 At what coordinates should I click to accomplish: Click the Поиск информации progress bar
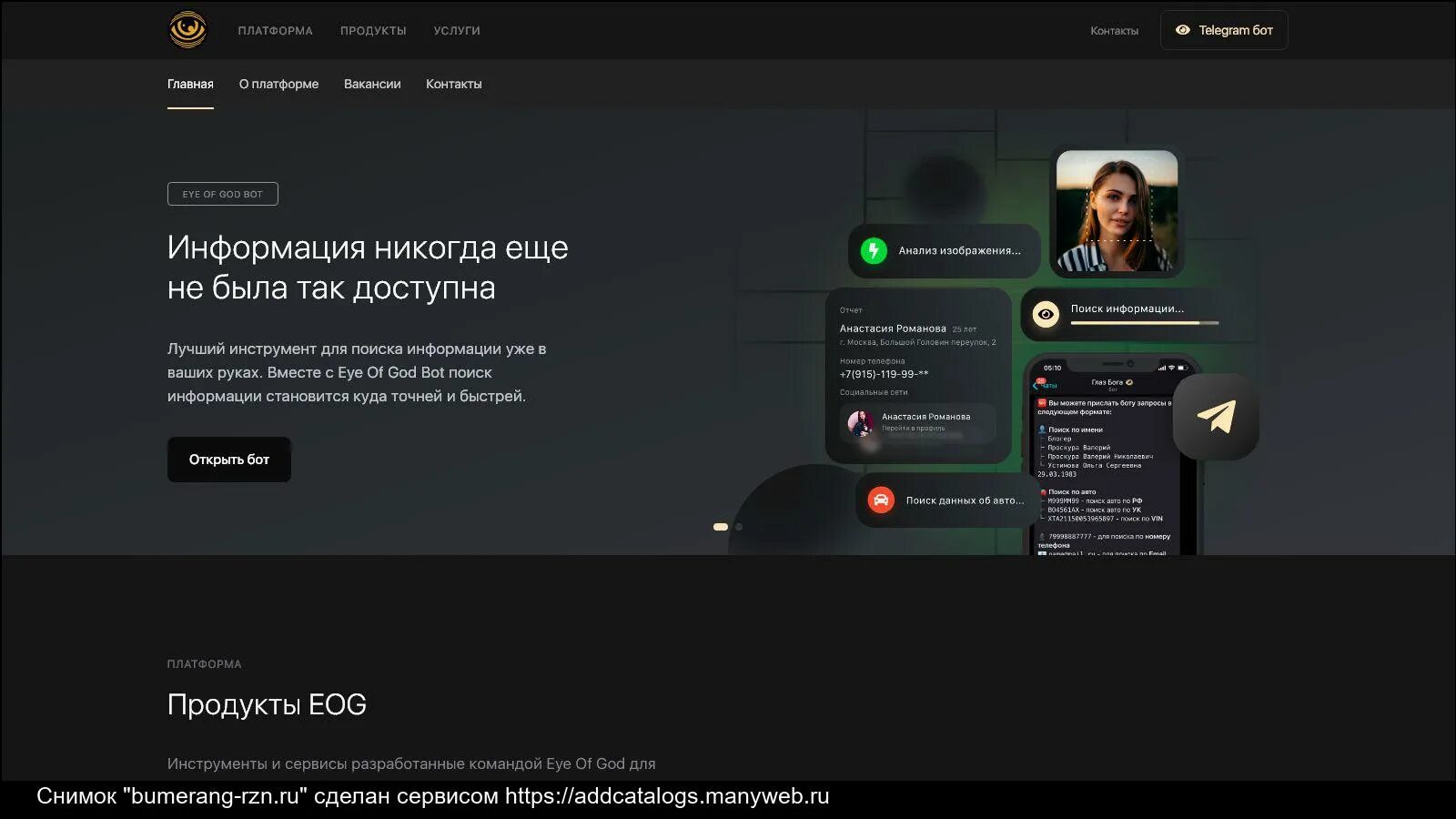pos(1145,323)
